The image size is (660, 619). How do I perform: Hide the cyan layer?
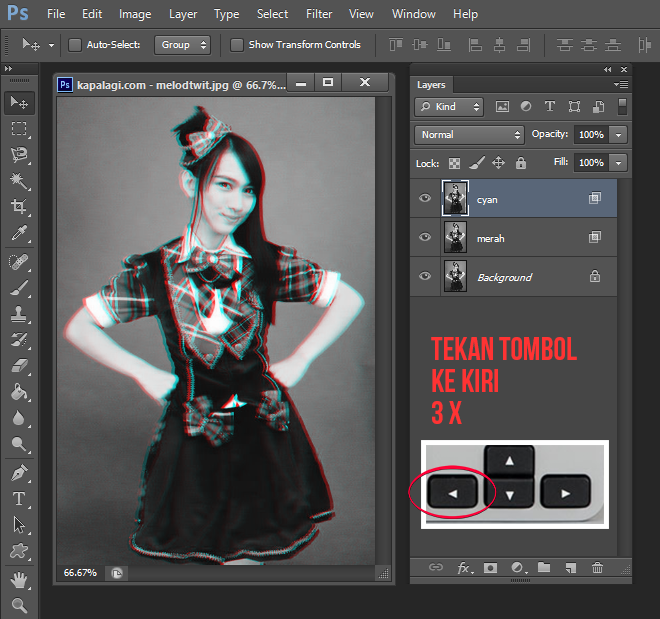425,199
